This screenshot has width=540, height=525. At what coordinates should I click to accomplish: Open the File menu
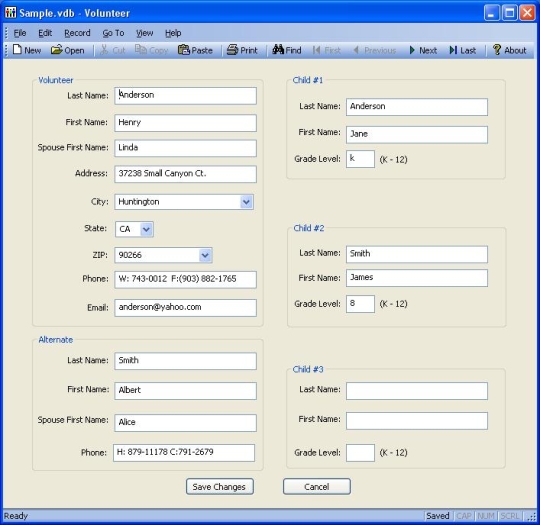coord(20,33)
